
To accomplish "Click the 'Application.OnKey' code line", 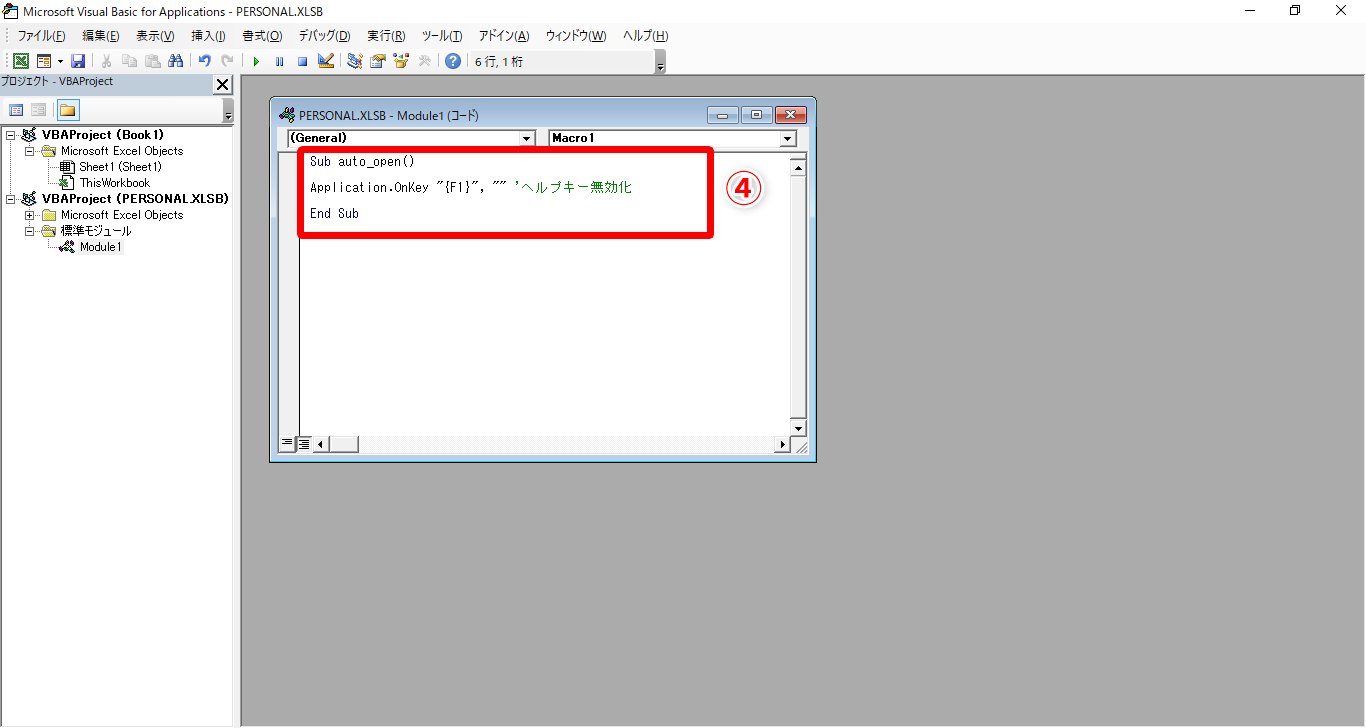I will pyautogui.click(x=471, y=187).
